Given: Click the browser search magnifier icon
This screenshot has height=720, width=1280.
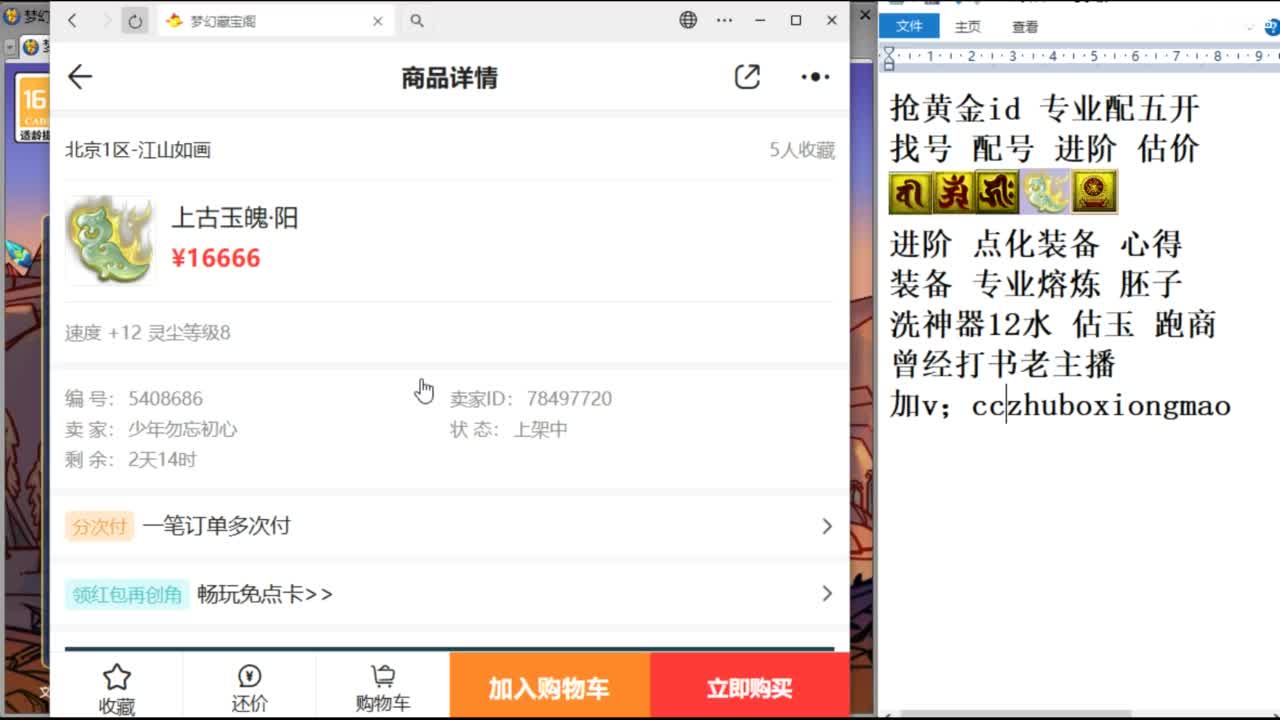Looking at the screenshot, I should [x=417, y=21].
